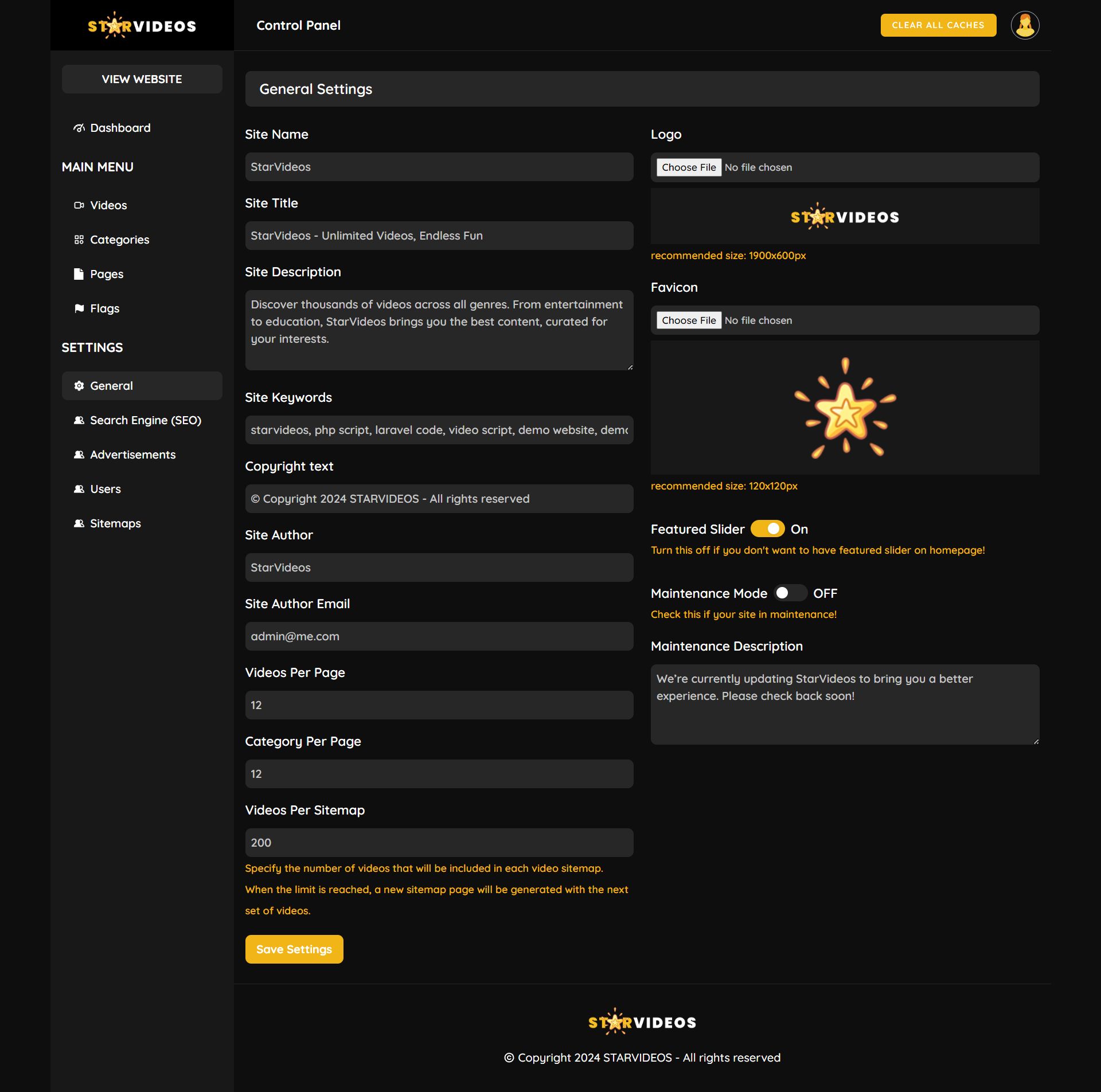This screenshot has height=1092, width=1101.
Task: Click the Pages document icon
Action: point(79,274)
